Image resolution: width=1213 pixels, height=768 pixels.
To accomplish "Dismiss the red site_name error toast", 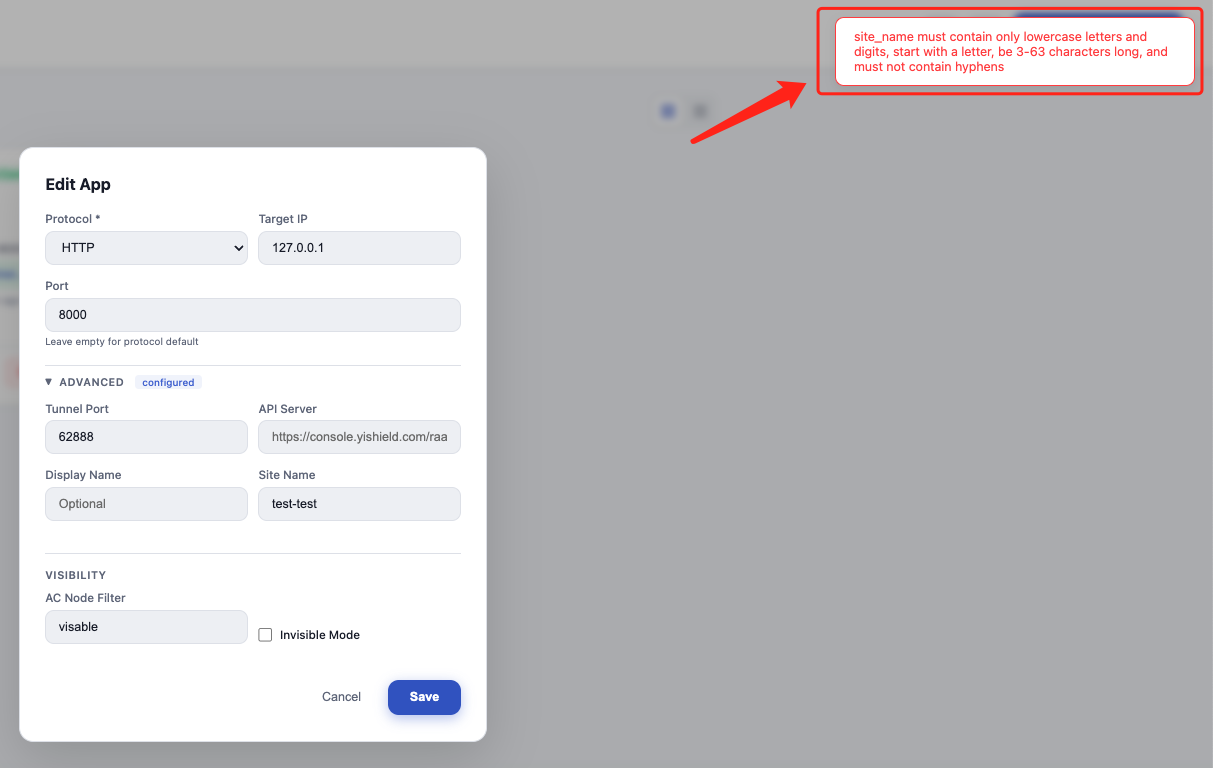I will click(x=1015, y=52).
